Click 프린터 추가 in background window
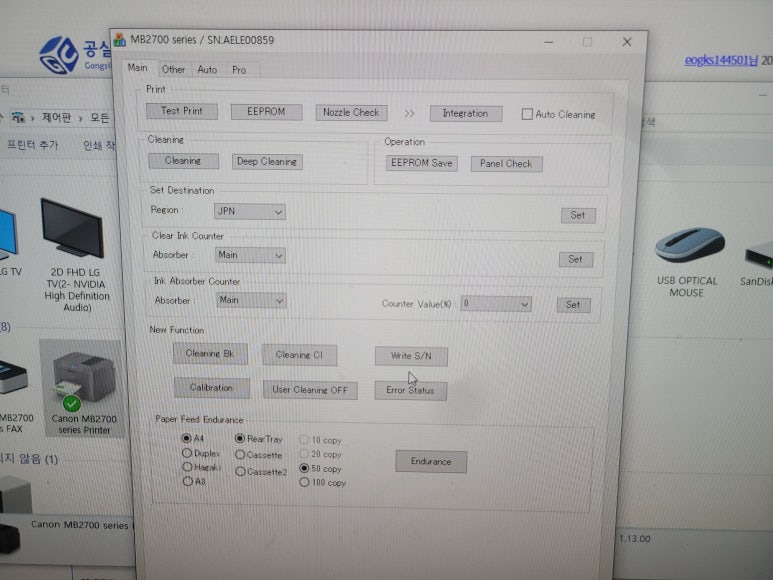773x580 pixels. (33, 145)
